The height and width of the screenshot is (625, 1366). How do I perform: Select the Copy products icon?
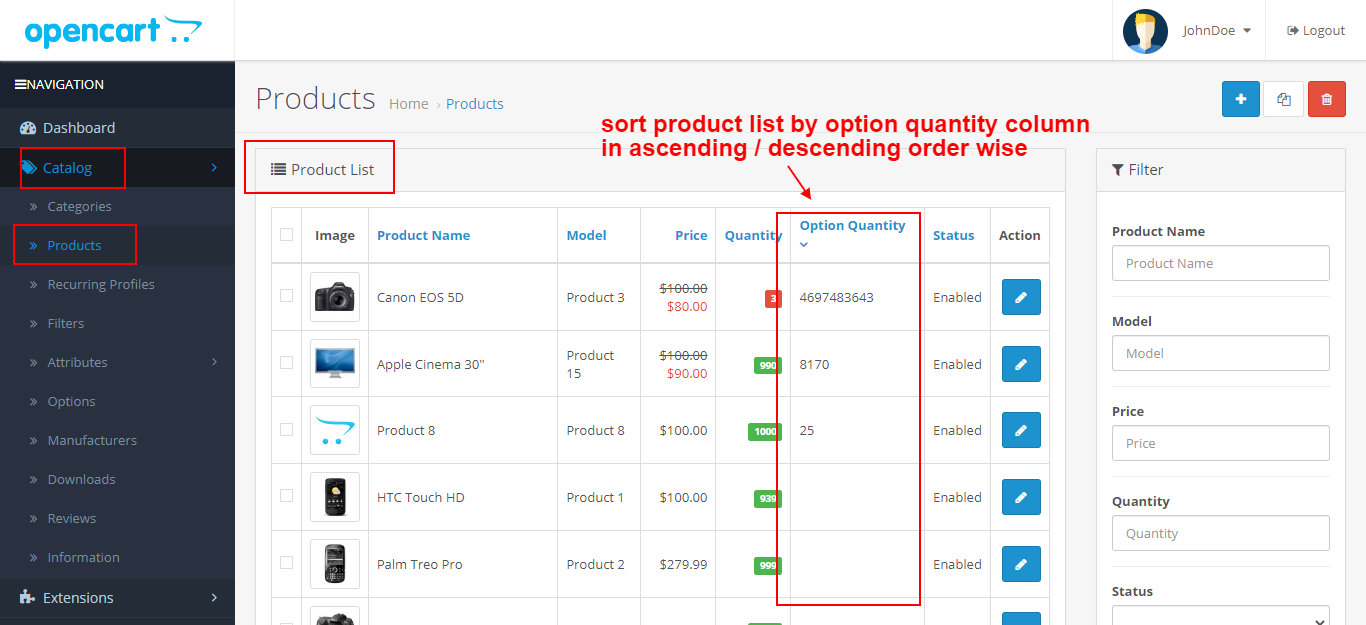(x=1283, y=99)
